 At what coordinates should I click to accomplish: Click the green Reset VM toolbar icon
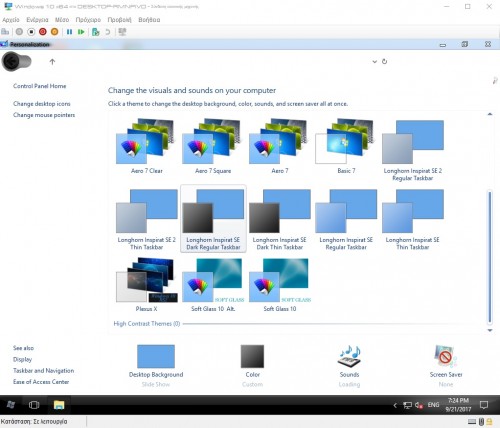81,32
